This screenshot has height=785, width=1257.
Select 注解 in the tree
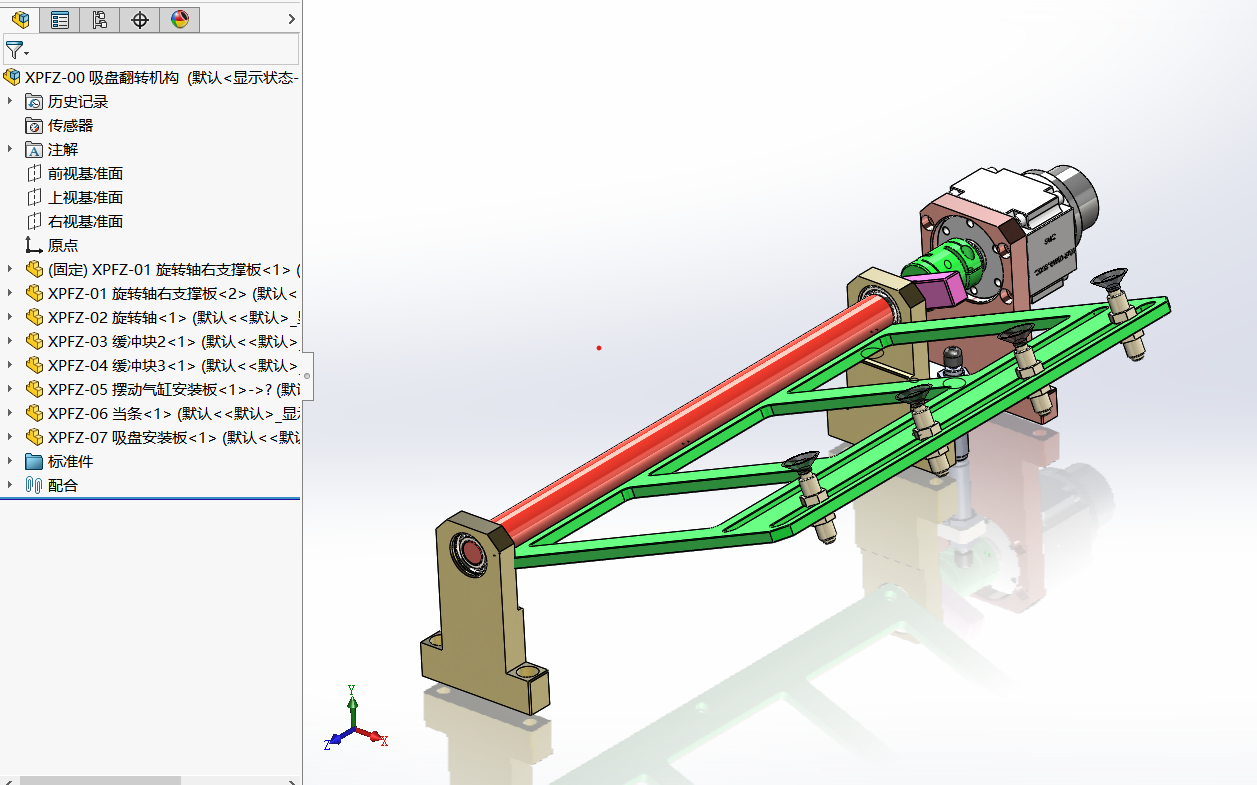[63, 149]
